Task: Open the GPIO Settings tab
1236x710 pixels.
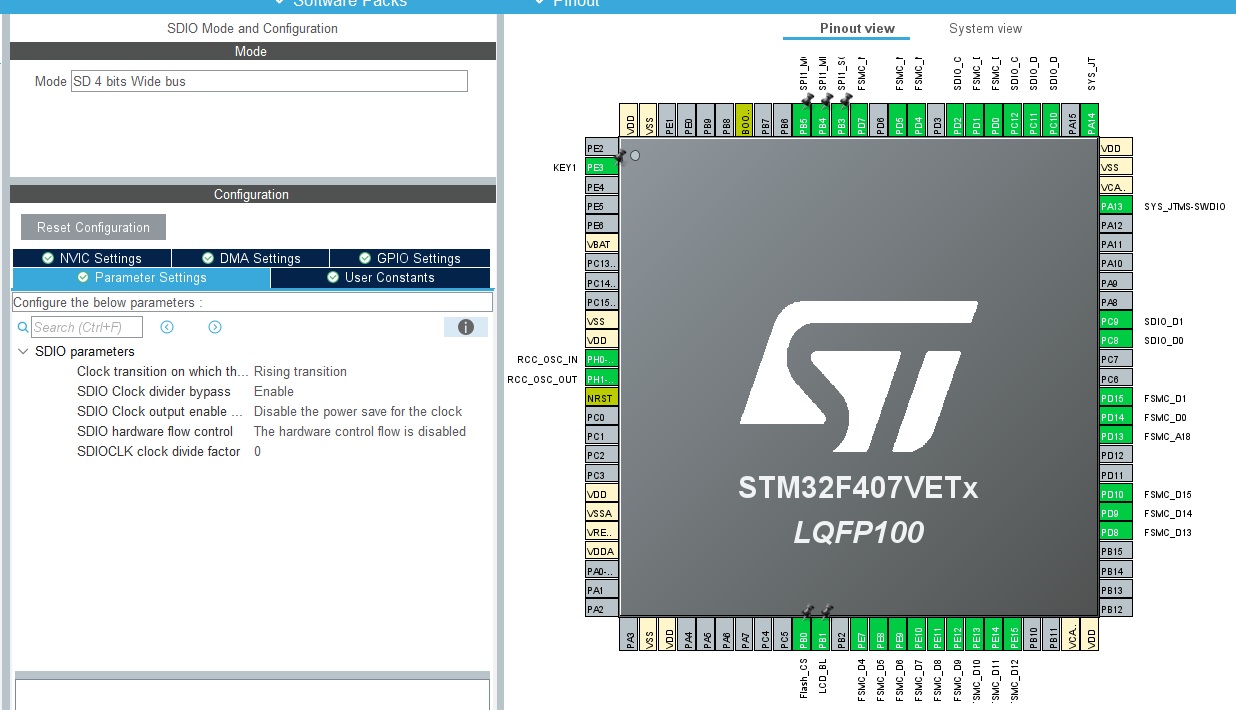Action: click(x=409, y=257)
